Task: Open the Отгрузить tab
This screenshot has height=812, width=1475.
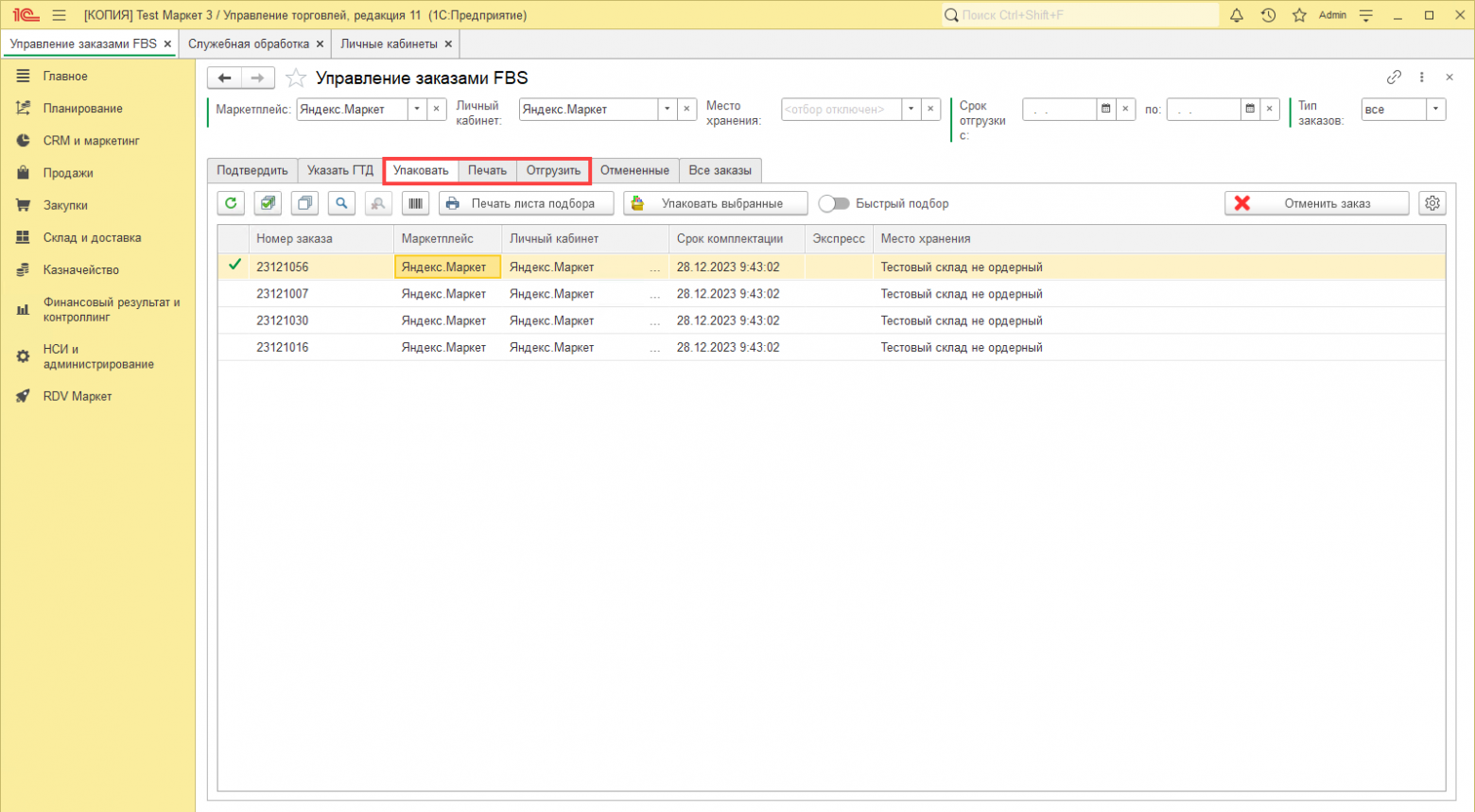Action: tap(553, 170)
